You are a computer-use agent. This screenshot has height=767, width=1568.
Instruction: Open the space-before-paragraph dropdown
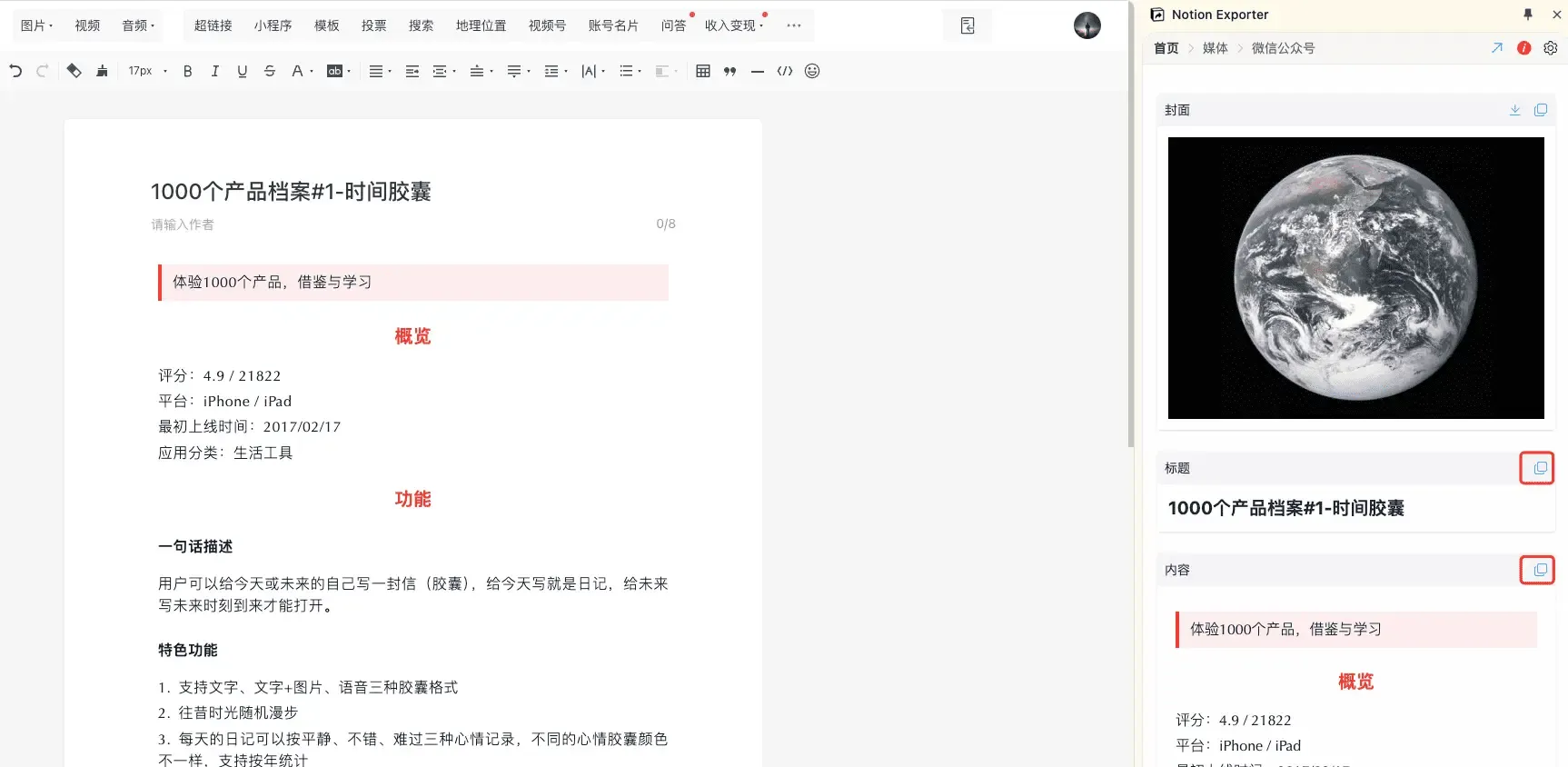click(481, 71)
